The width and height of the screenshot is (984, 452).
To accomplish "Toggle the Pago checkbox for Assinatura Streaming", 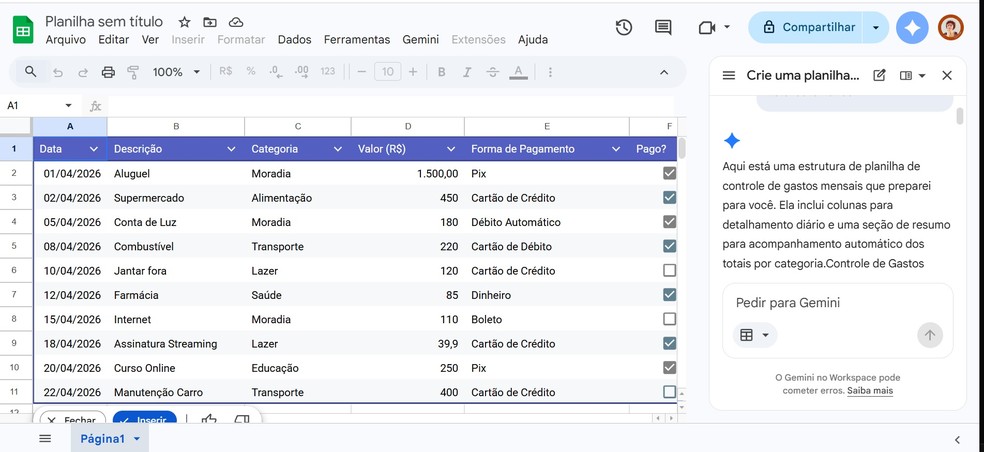I will click(x=670, y=343).
